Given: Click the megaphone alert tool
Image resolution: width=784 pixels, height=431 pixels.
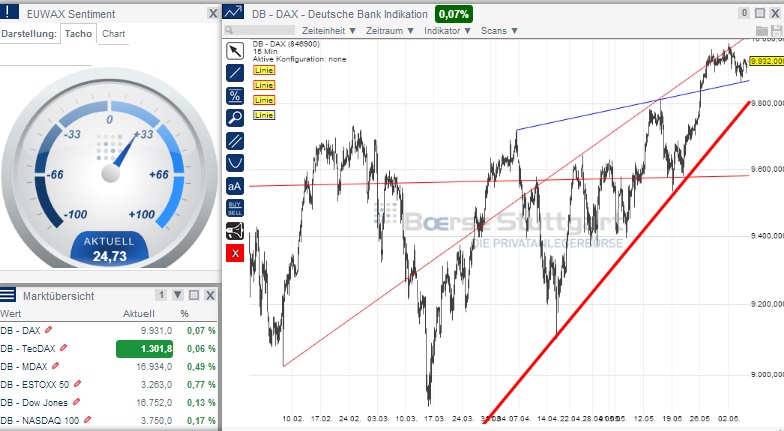Looking at the screenshot, I should point(235,231).
